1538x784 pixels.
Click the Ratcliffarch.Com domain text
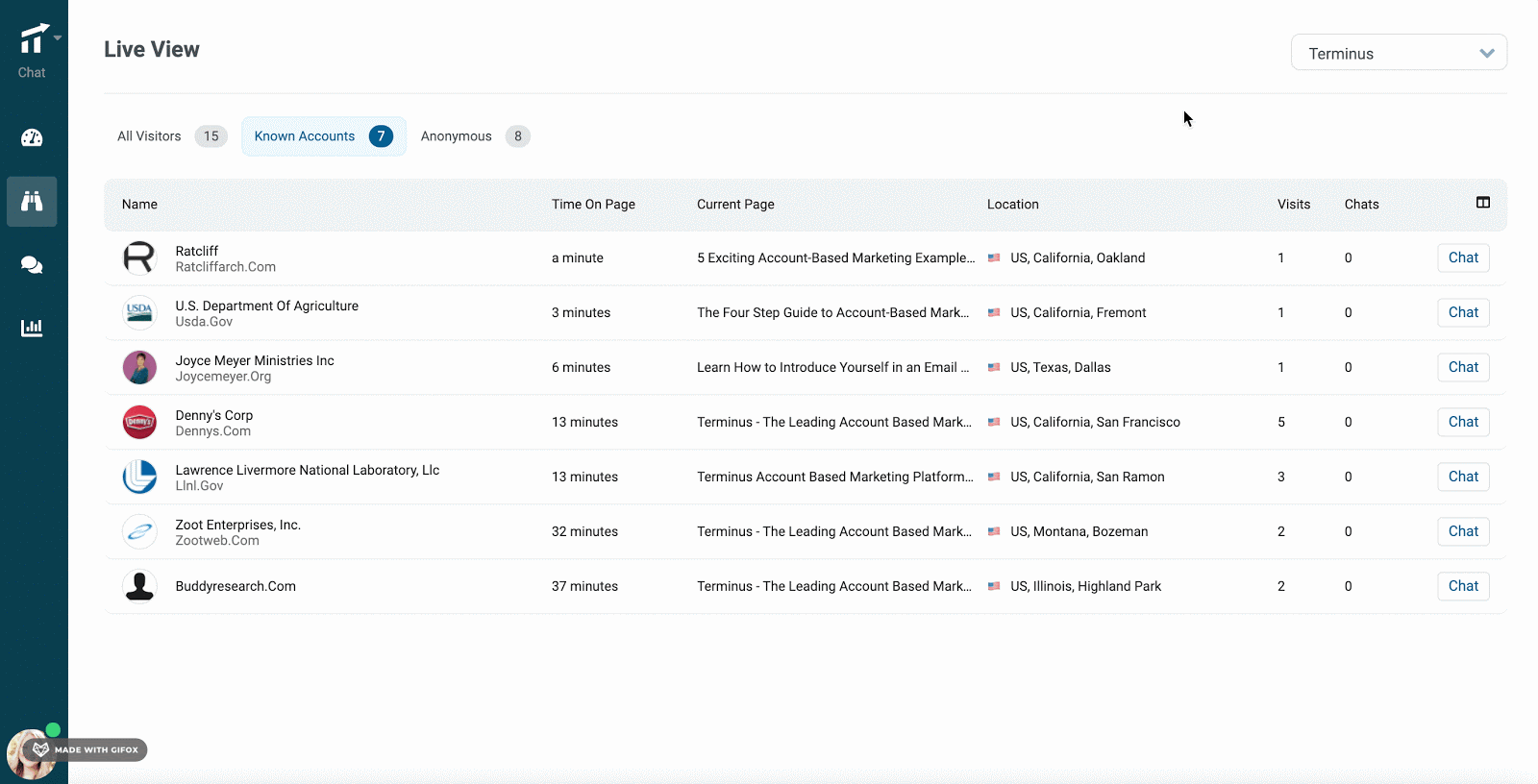225,267
